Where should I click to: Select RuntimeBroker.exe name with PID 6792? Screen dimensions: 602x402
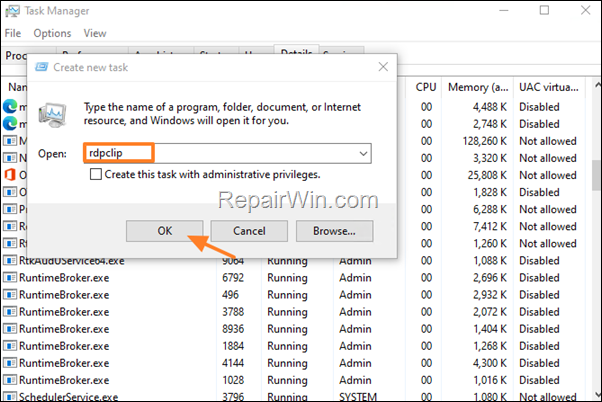click(x=64, y=278)
